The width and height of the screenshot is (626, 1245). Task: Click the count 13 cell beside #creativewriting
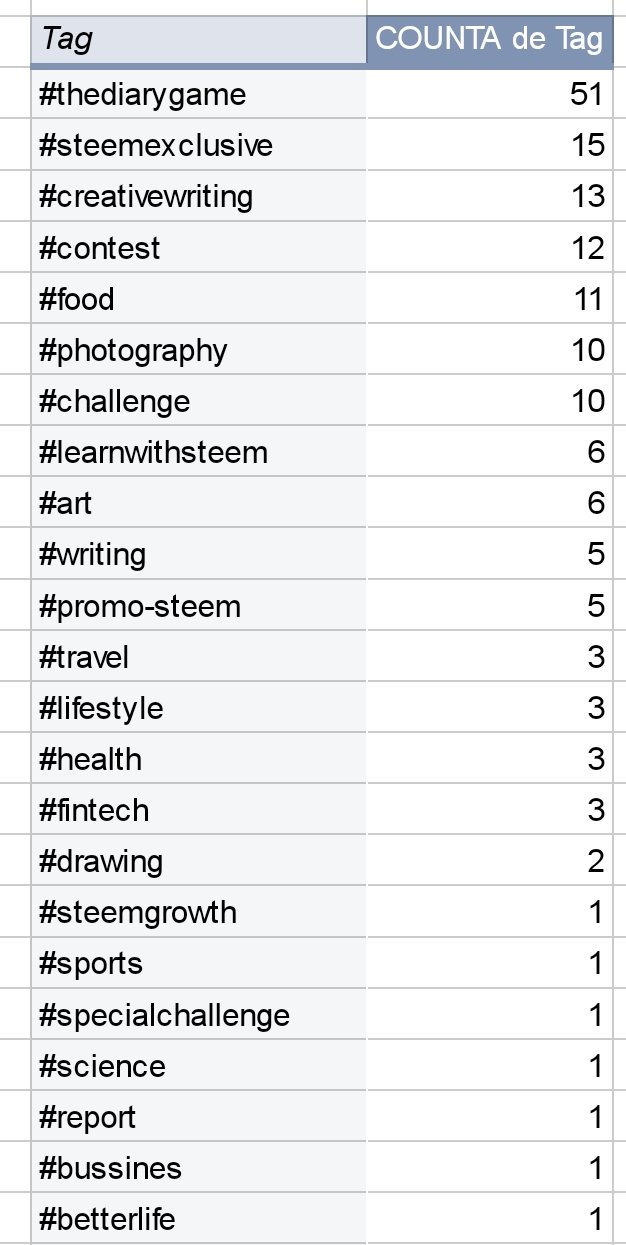point(489,196)
